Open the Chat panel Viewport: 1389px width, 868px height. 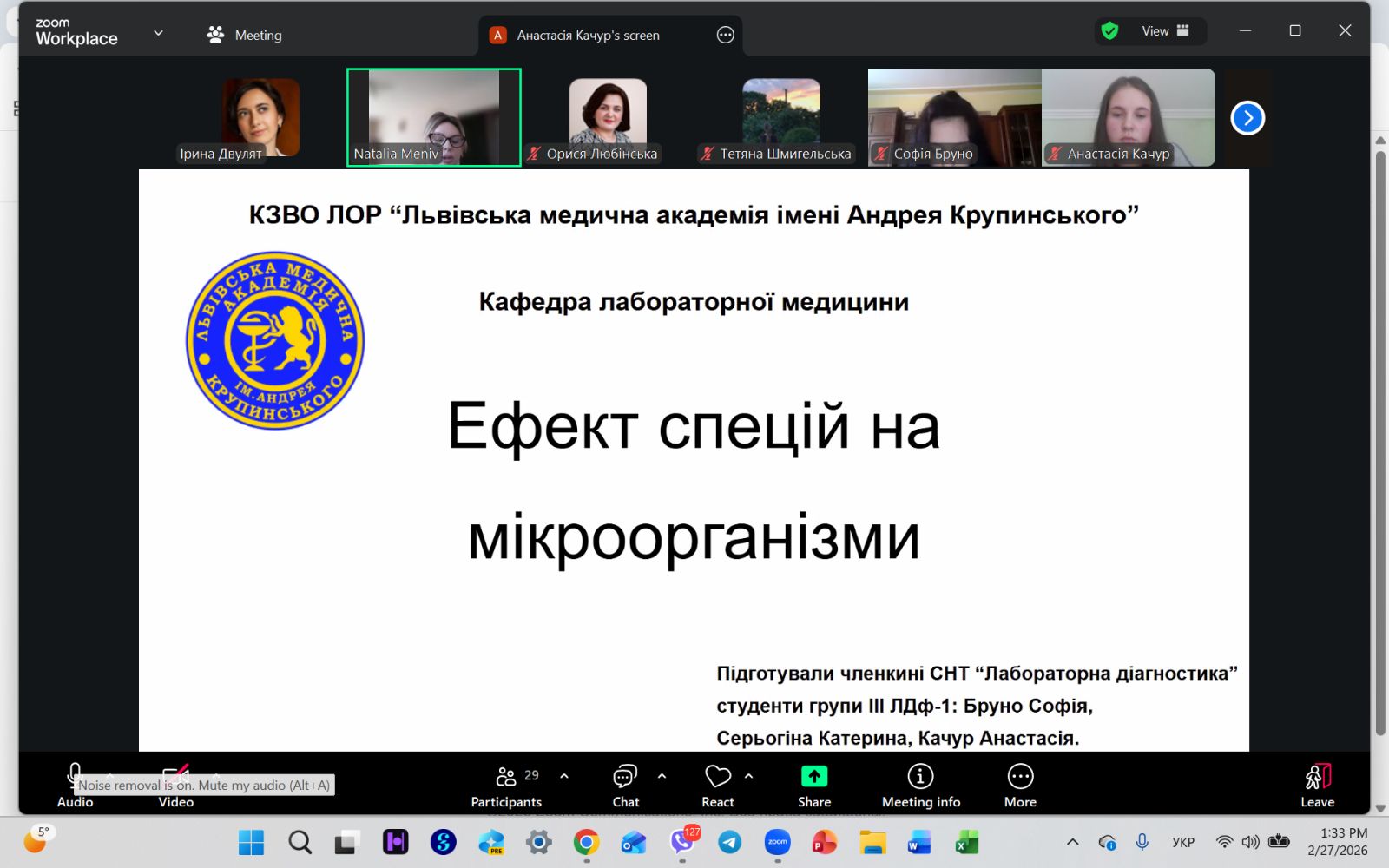[x=625, y=786]
